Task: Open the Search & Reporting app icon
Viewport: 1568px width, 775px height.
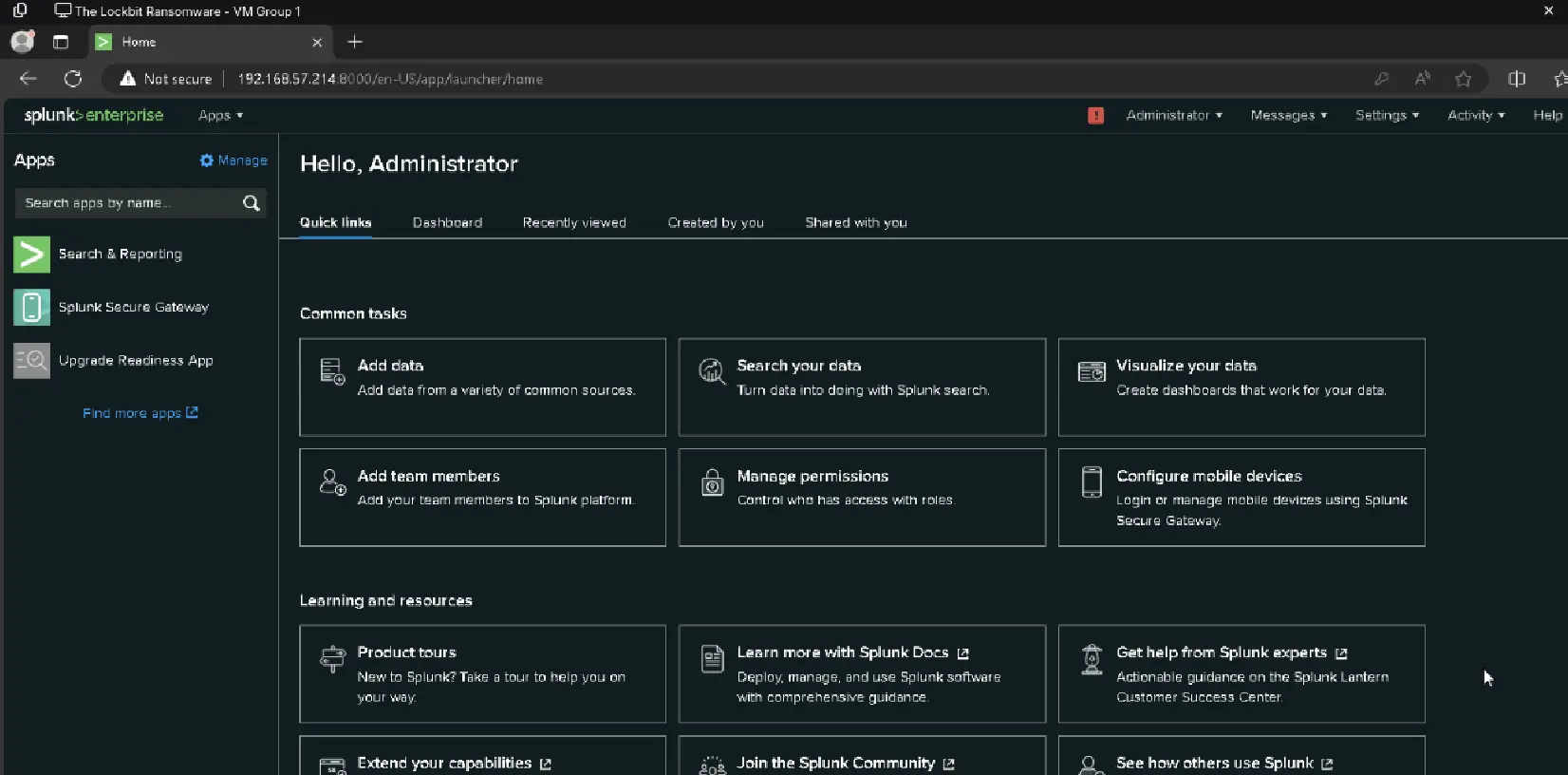Action: pyautogui.click(x=31, y=255)
